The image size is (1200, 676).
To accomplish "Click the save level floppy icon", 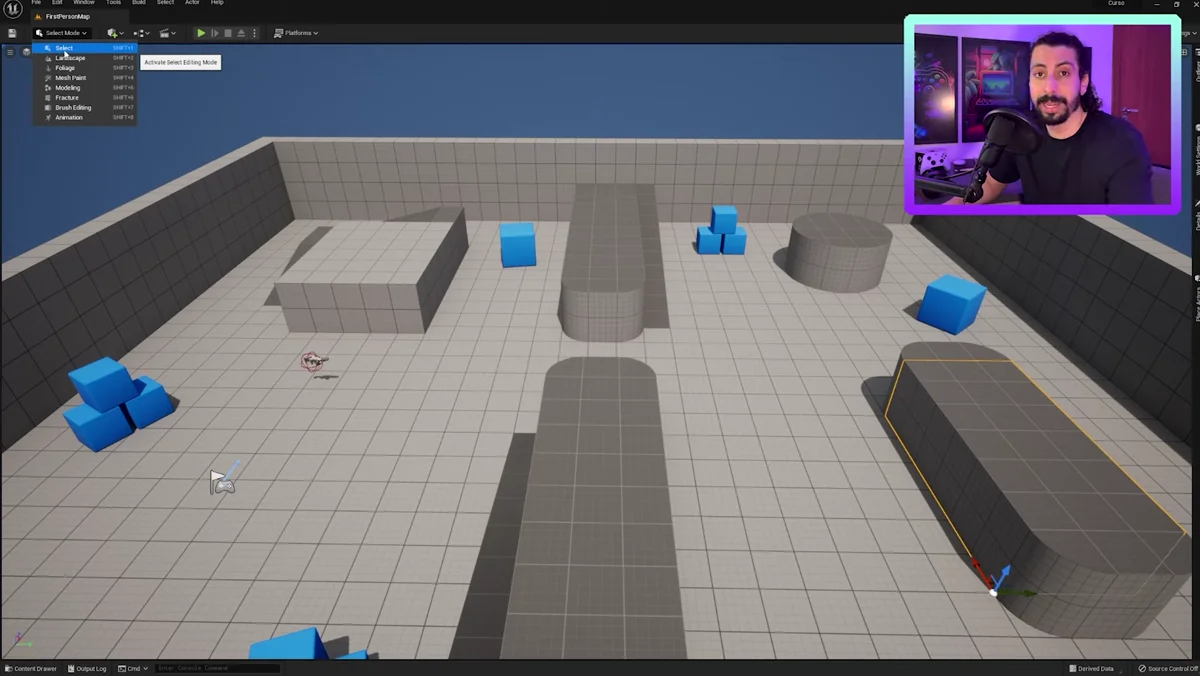I will point(12,33).
